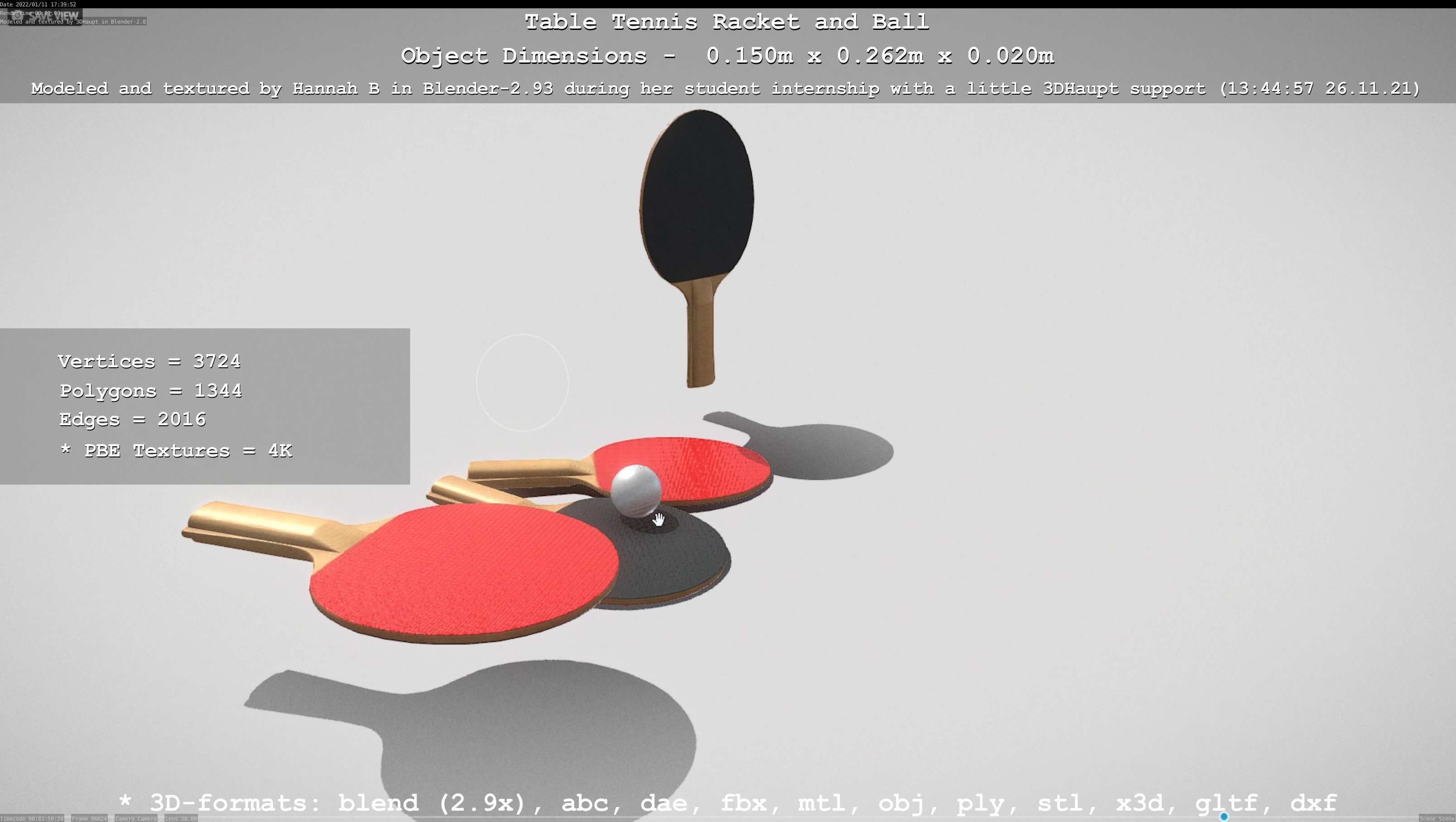
Task: Click the "Modeled and textured by Hannah B" credit line
Action: [x=726, y=89]
